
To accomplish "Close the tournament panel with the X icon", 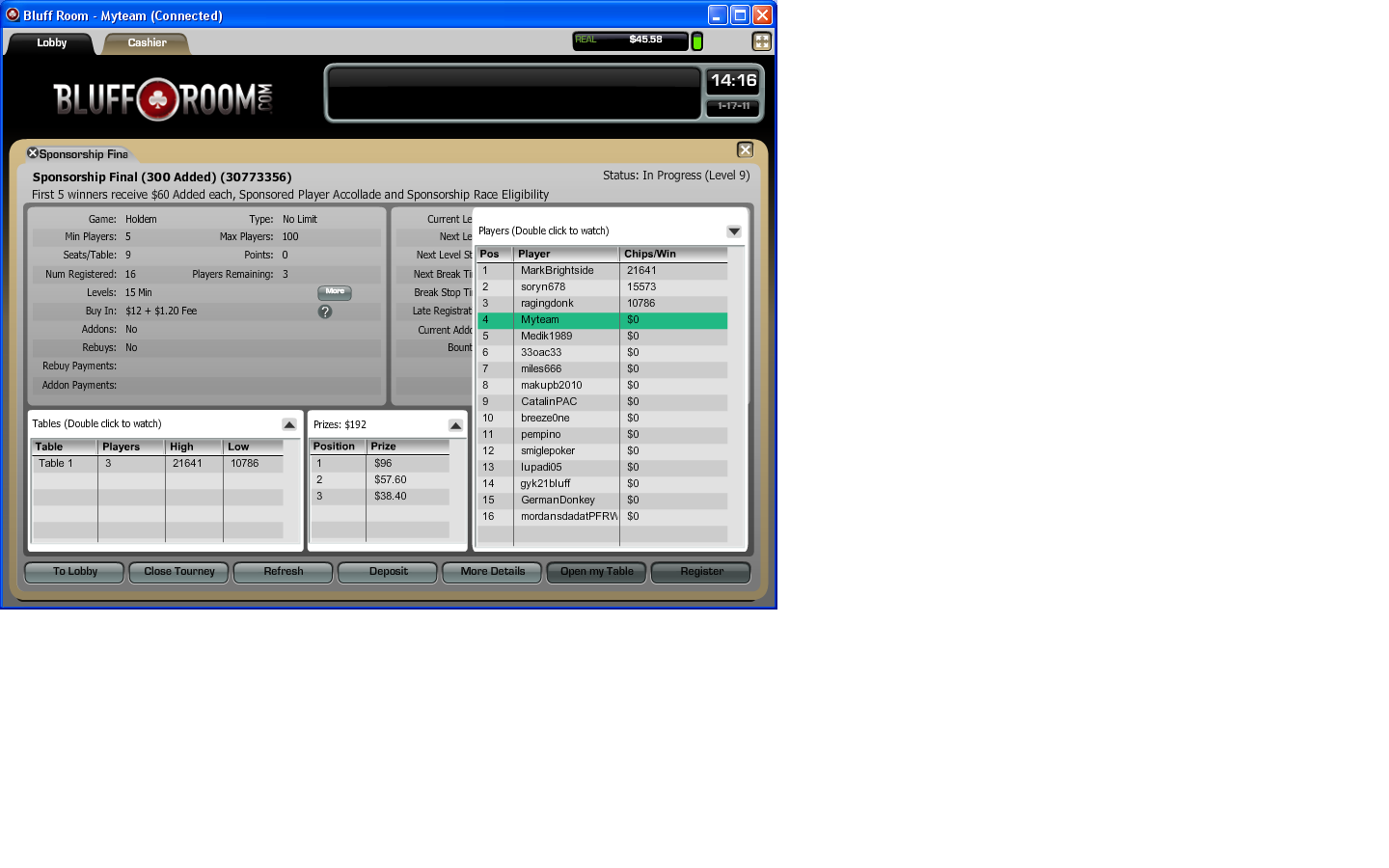I will (745, 149).
